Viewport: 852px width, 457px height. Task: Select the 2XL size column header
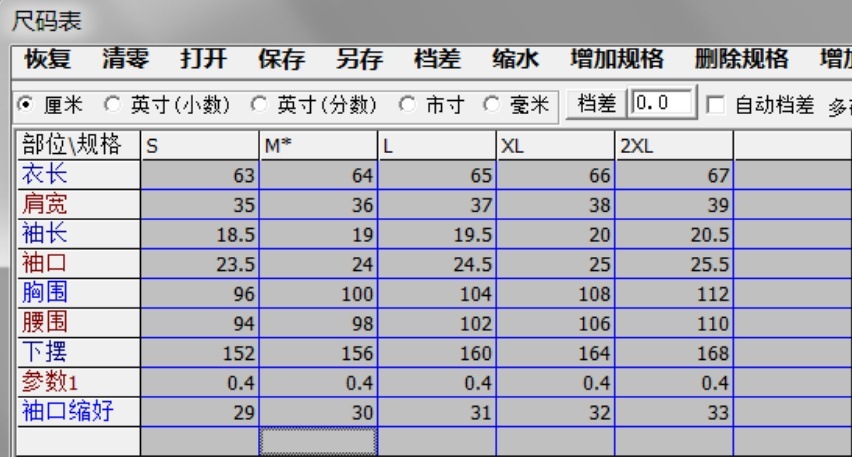(x=674, y=146)
